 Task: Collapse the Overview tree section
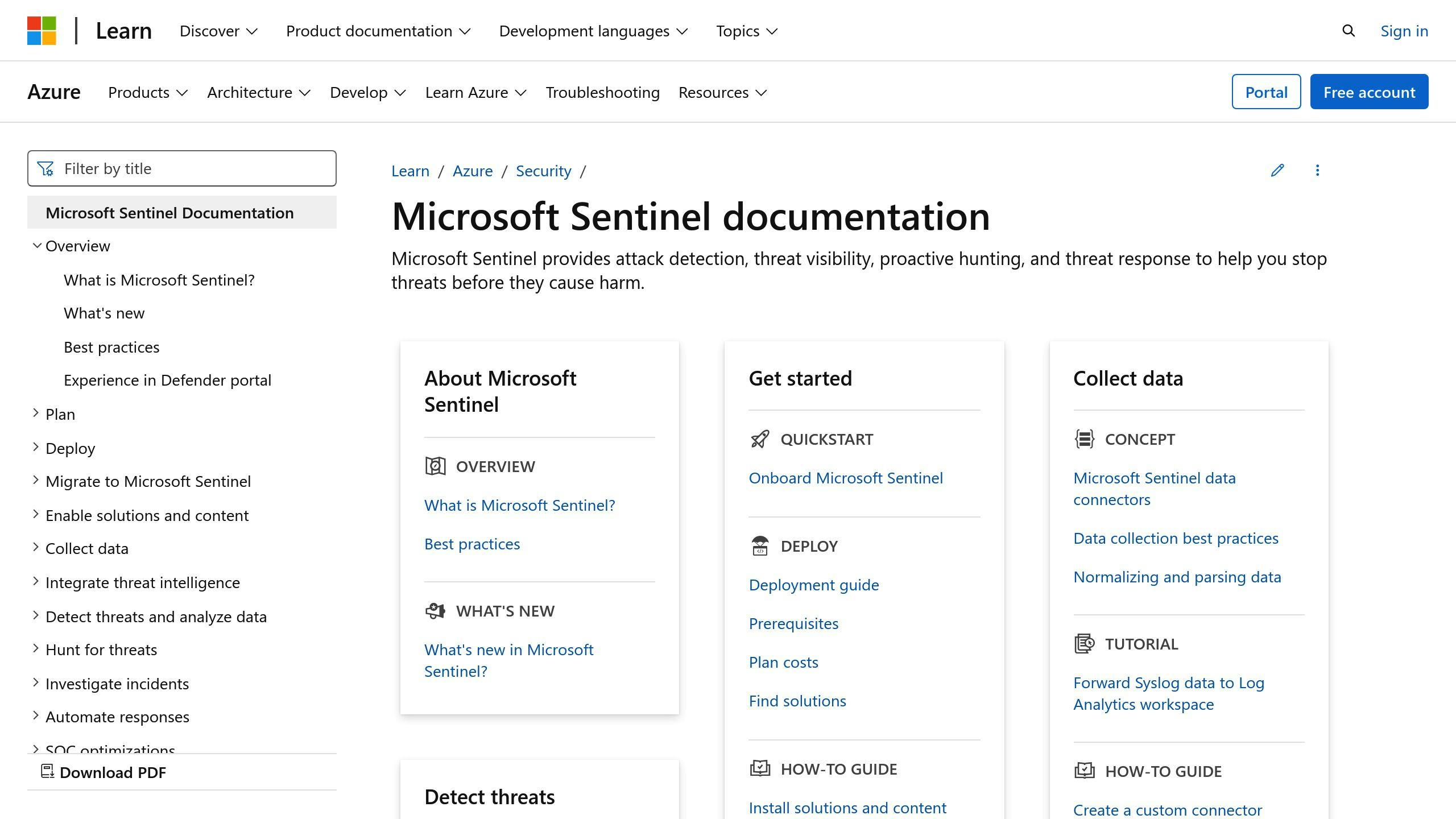pyautogui.click(x=37, y=246)
